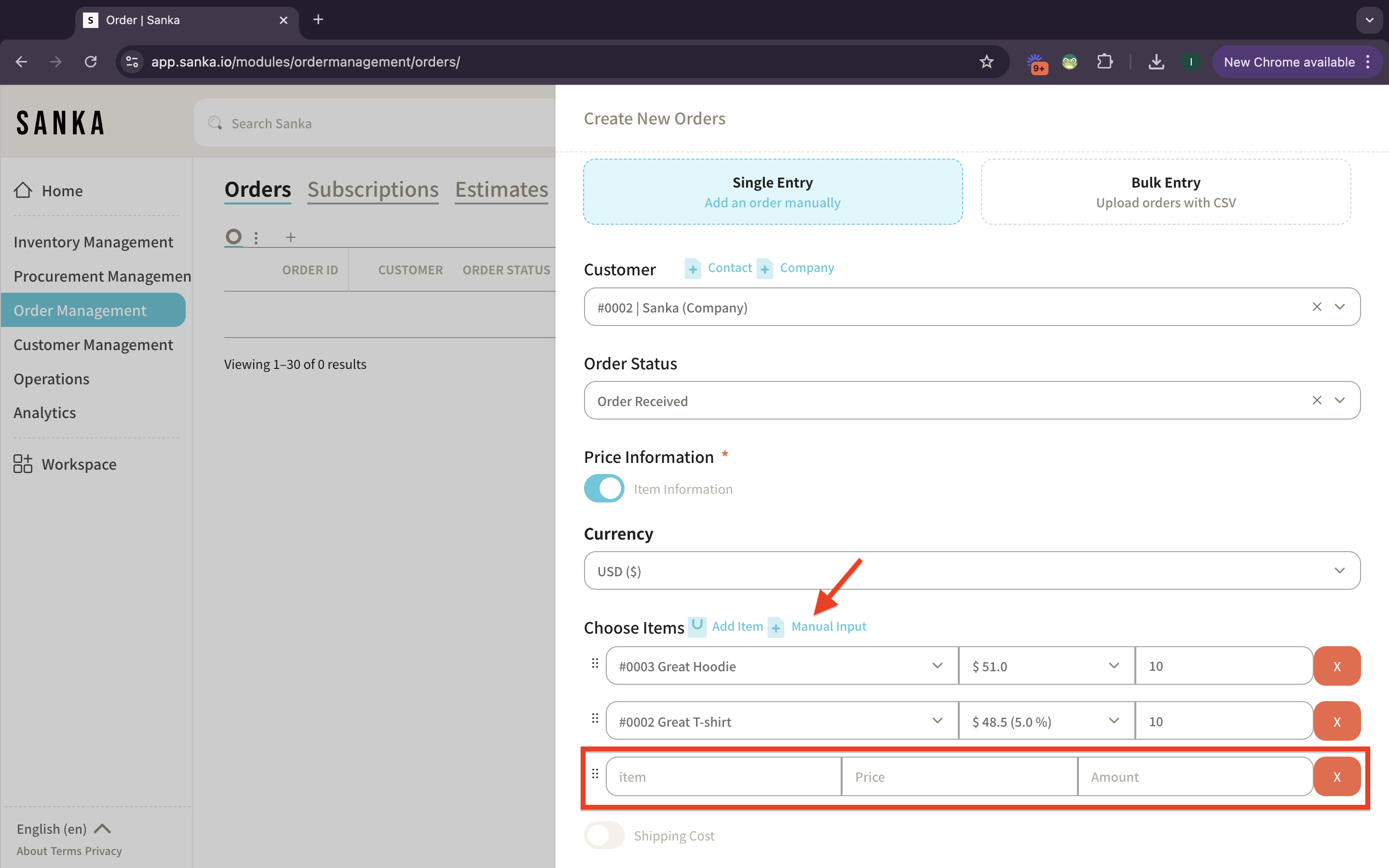
Task: Clear the selected customer with X icon
Action: tap(1317, 307)
